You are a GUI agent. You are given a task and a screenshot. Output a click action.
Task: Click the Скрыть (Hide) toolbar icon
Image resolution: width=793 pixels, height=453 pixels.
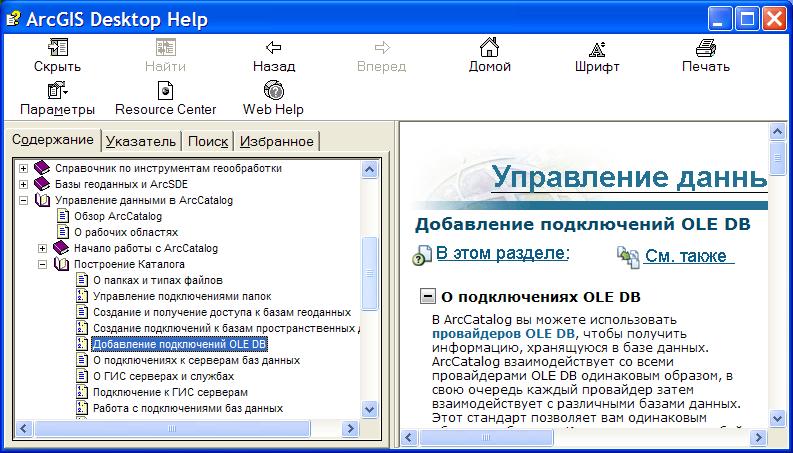coord(58,48)
